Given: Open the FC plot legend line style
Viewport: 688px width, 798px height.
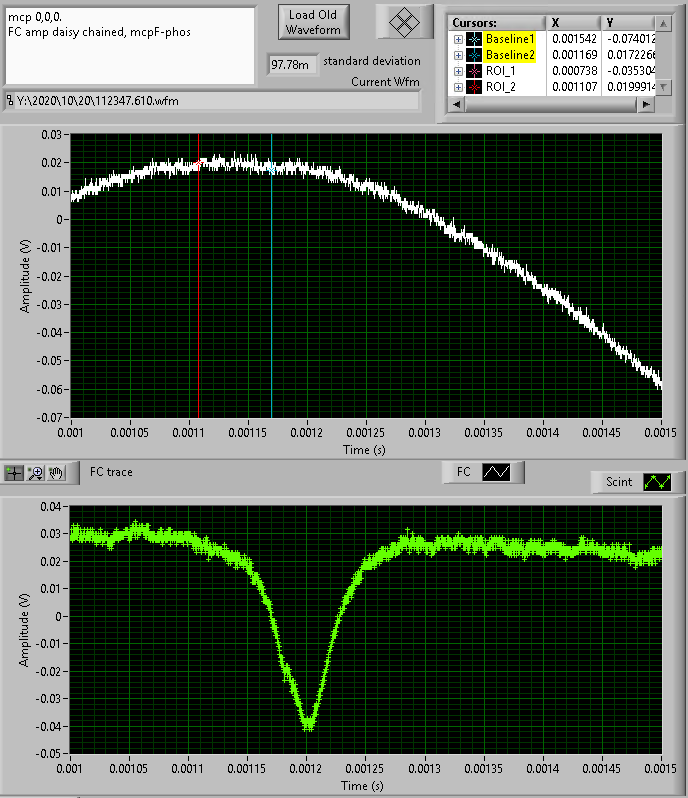Looking at the screenshot, I should point(496,471).
